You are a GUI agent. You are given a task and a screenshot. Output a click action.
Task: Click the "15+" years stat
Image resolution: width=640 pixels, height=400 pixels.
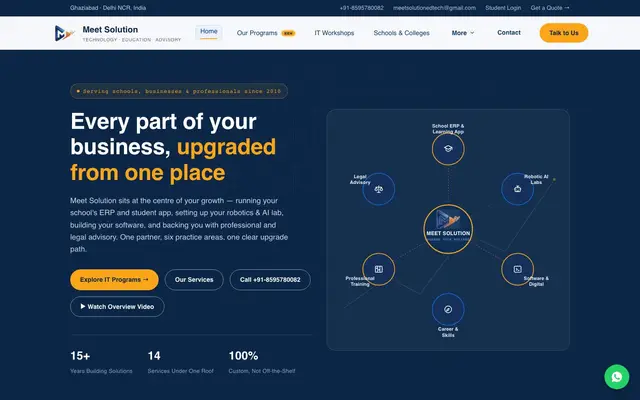[80, 356]
